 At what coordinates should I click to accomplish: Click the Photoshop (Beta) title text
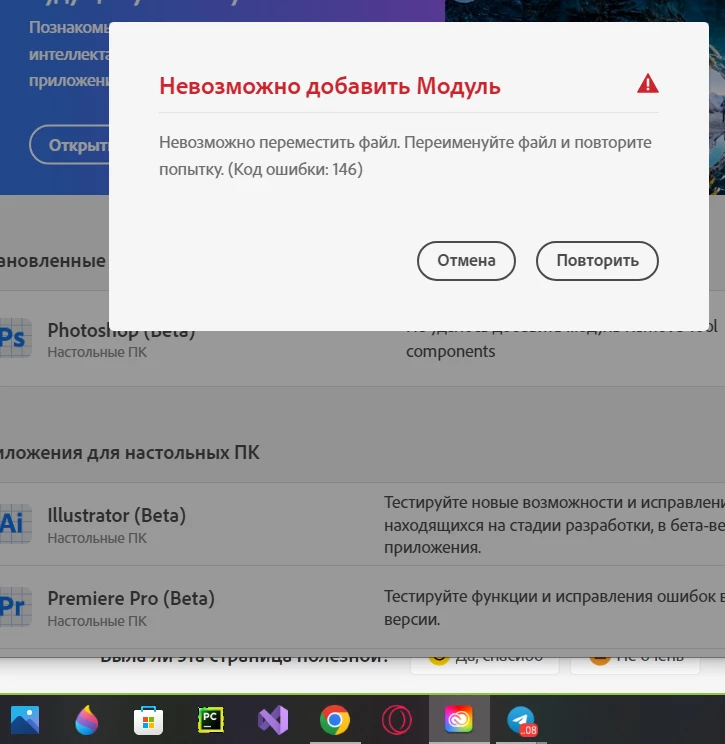[x=121, y=331]
